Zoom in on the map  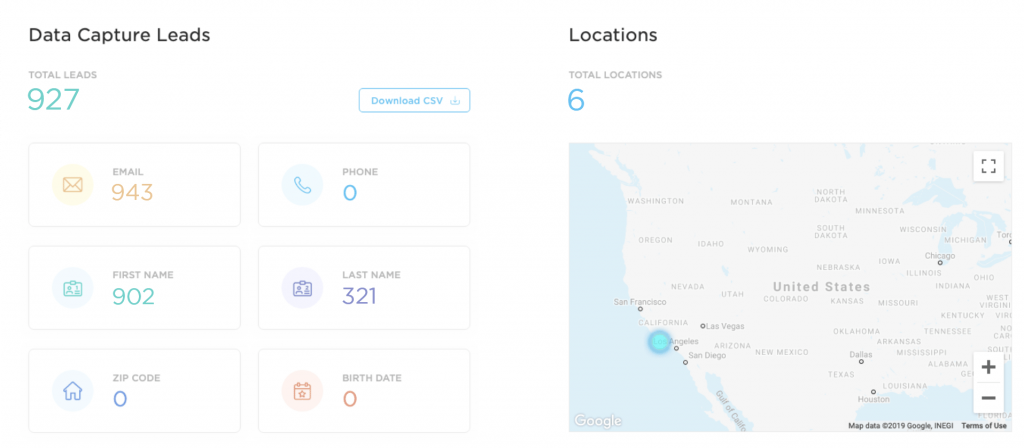988,368
